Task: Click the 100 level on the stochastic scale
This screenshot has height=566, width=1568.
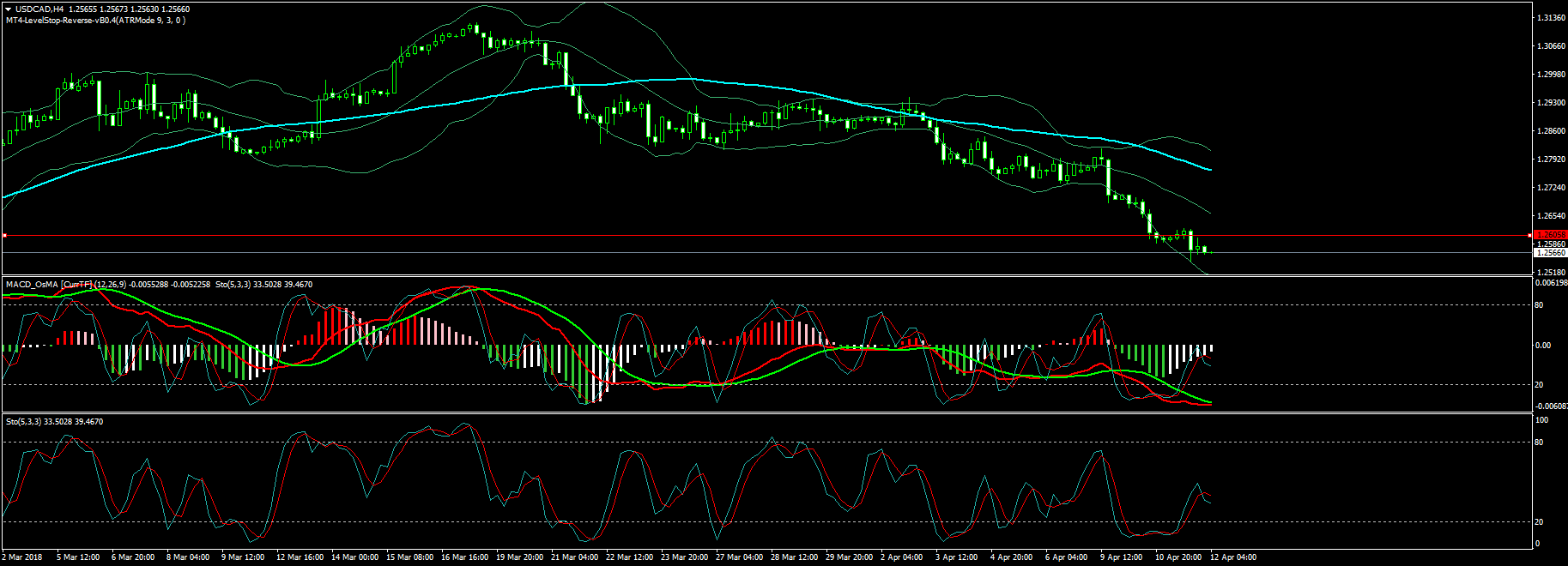Action: [x=1541, y=420]
